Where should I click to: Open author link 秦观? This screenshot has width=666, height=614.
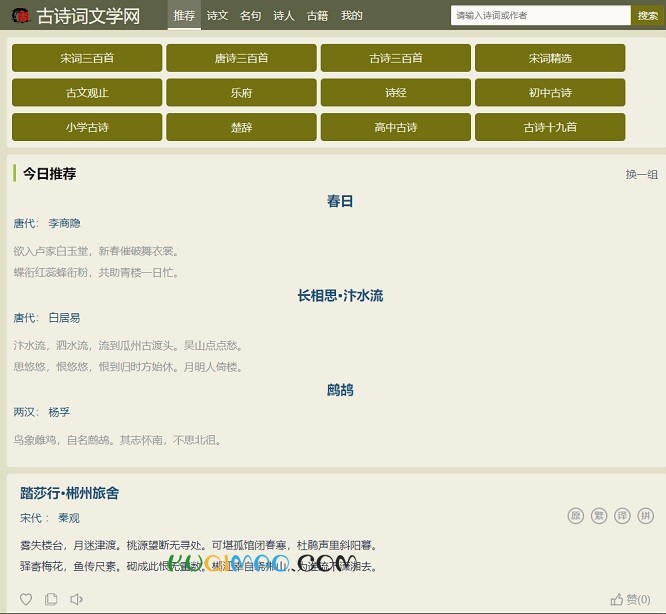(69, 518)
